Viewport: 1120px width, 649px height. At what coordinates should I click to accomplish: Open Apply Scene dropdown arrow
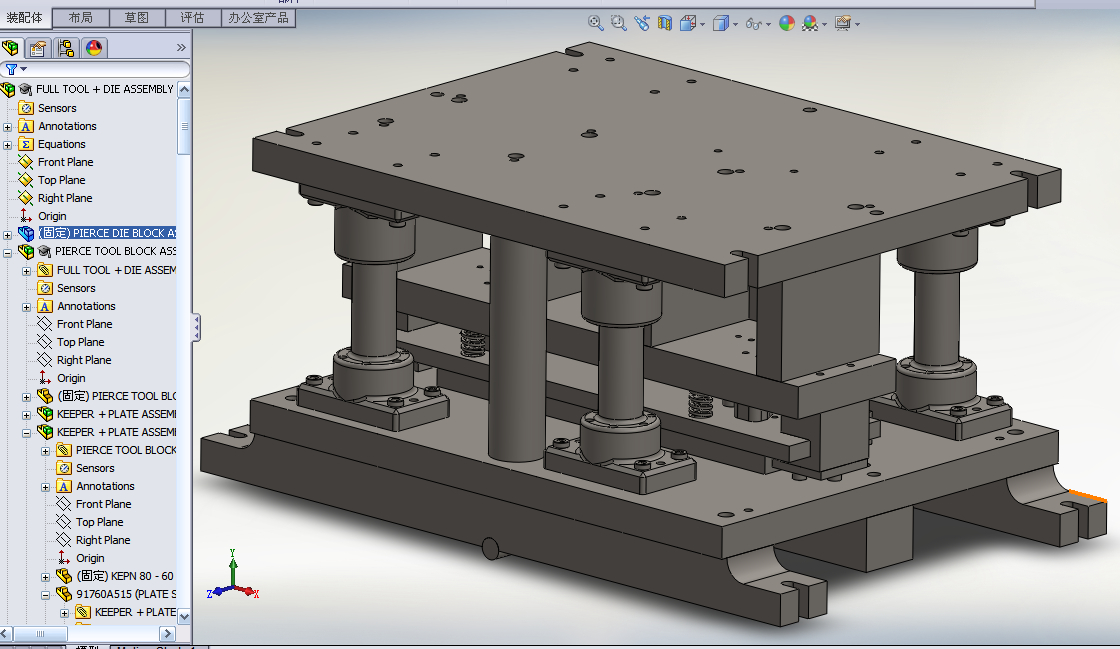coord(824,24)
